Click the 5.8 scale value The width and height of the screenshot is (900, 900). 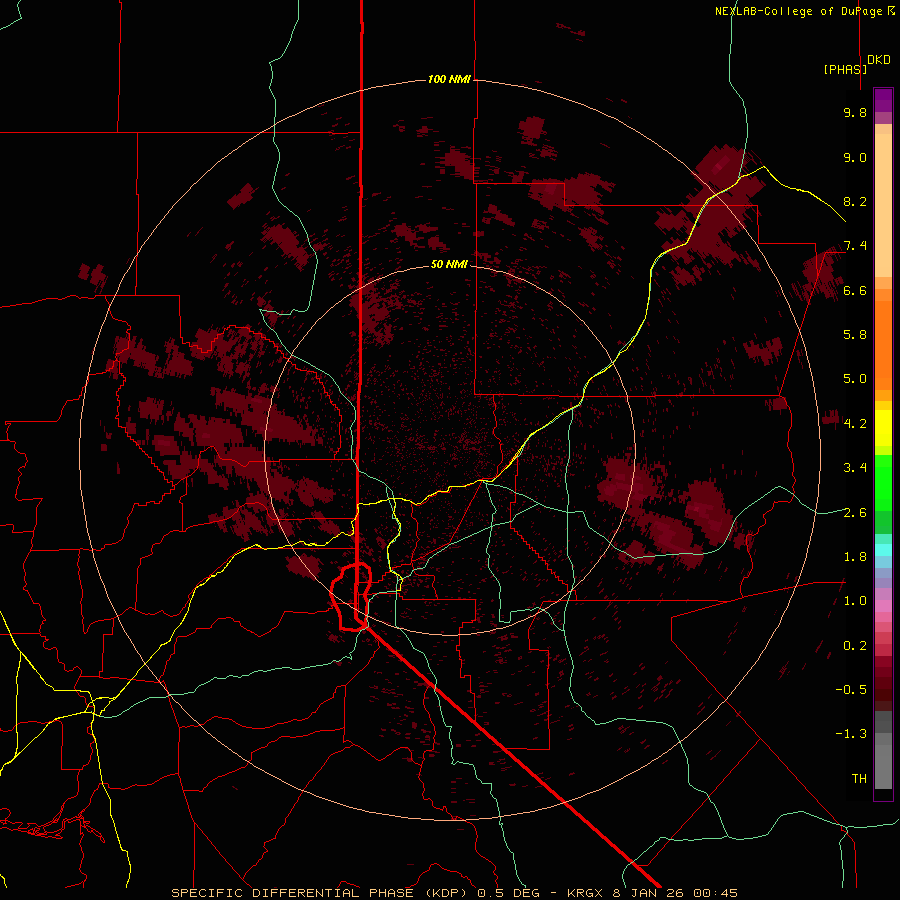click(855, 335)
